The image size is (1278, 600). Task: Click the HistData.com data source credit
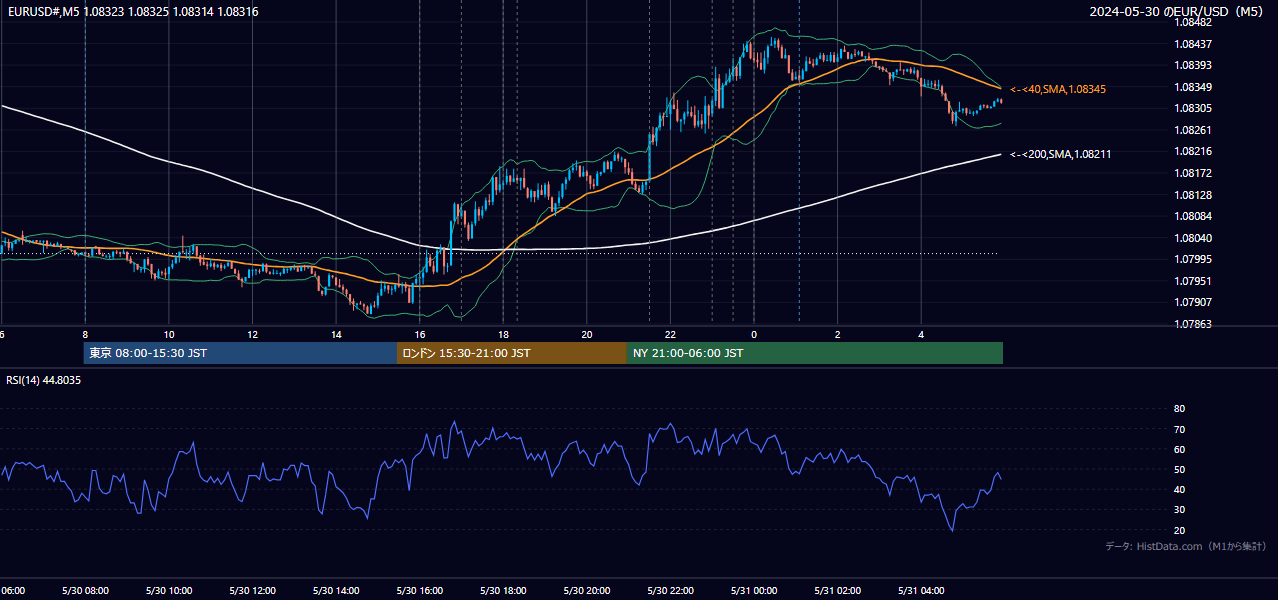click(x=1185, y=546)
